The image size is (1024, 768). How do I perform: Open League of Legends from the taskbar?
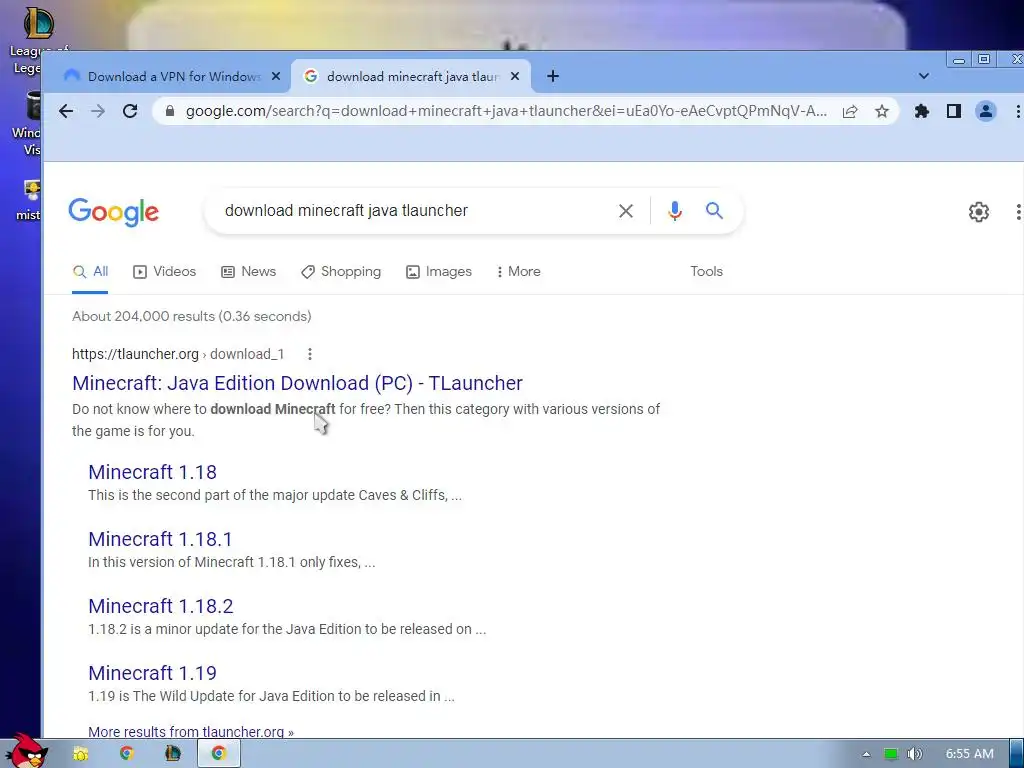(x=172, y=754)
